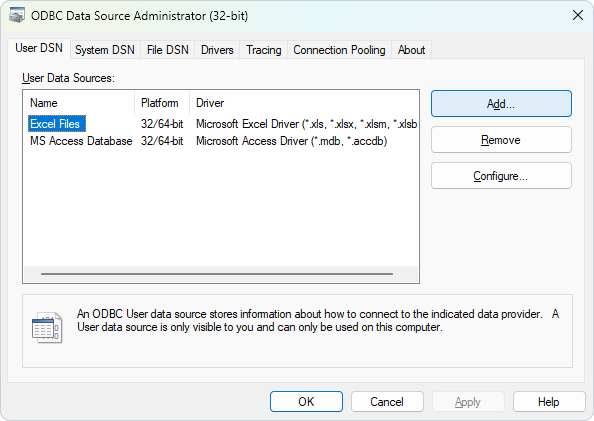This screenshot has width=594, height=421.
Task: Show the About tab
Action: [x=411, y=50]
